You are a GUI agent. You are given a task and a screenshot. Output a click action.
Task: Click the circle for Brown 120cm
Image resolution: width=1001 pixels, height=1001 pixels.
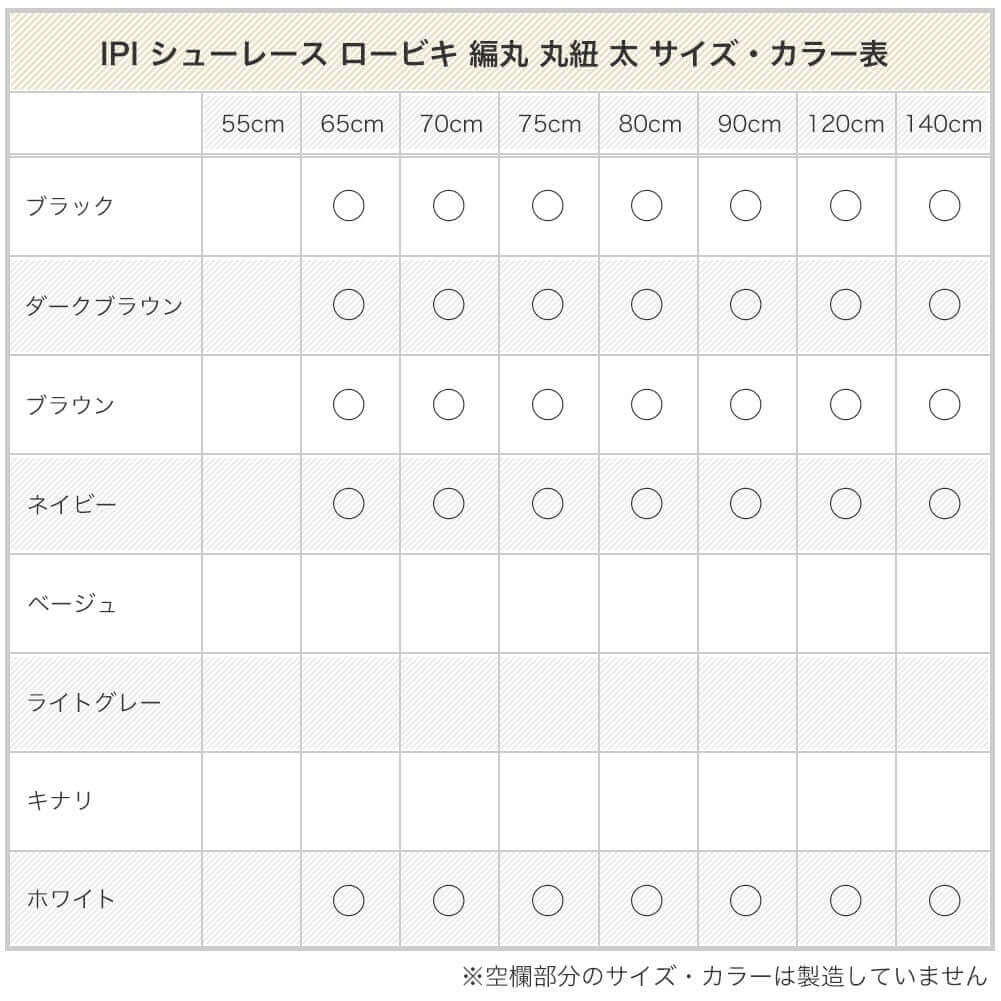pos(845,404)
